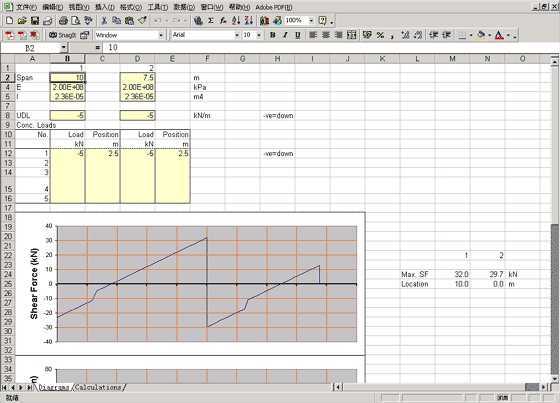Screen dimensions: 560x403
Task: Open the Adobe PDF menu
Action: (274, 7)
